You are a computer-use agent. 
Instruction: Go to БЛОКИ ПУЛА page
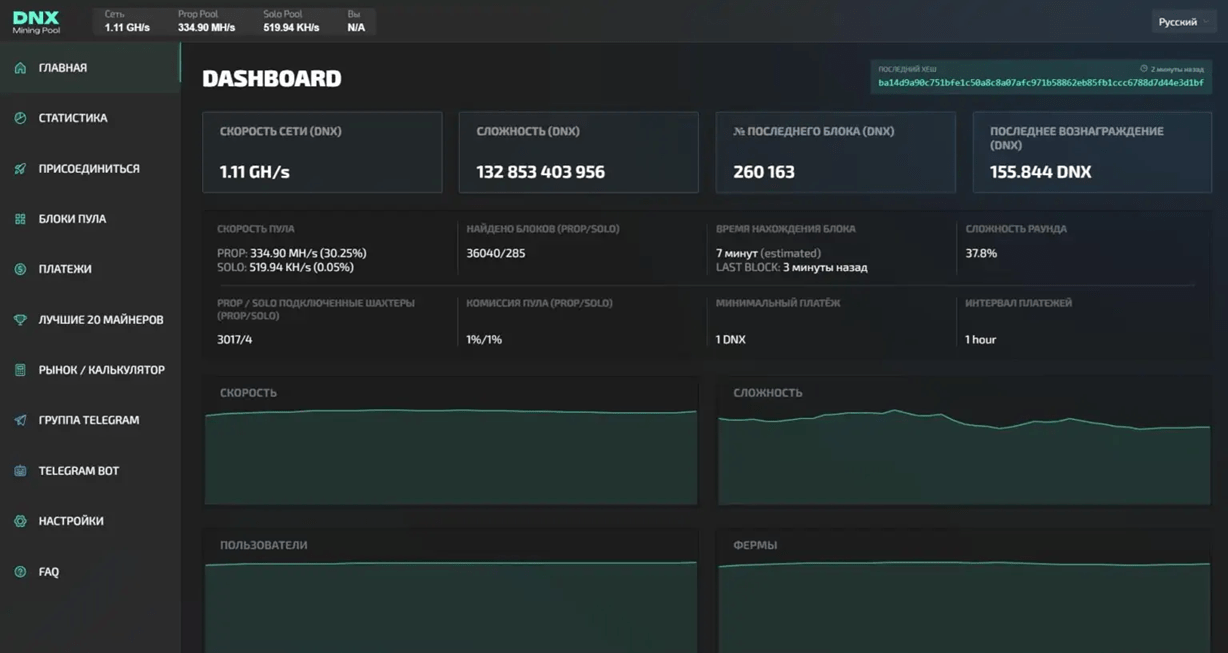(x=72, y=219)
